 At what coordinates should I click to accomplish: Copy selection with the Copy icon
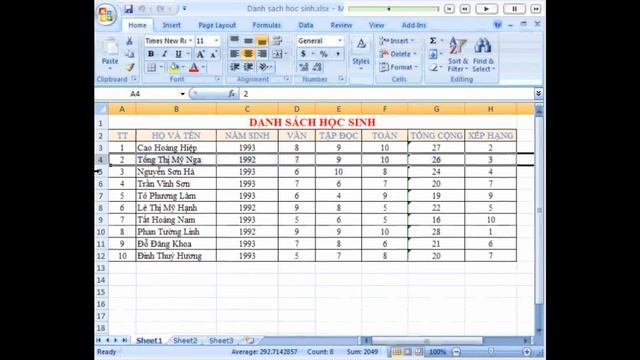(129, 54)
